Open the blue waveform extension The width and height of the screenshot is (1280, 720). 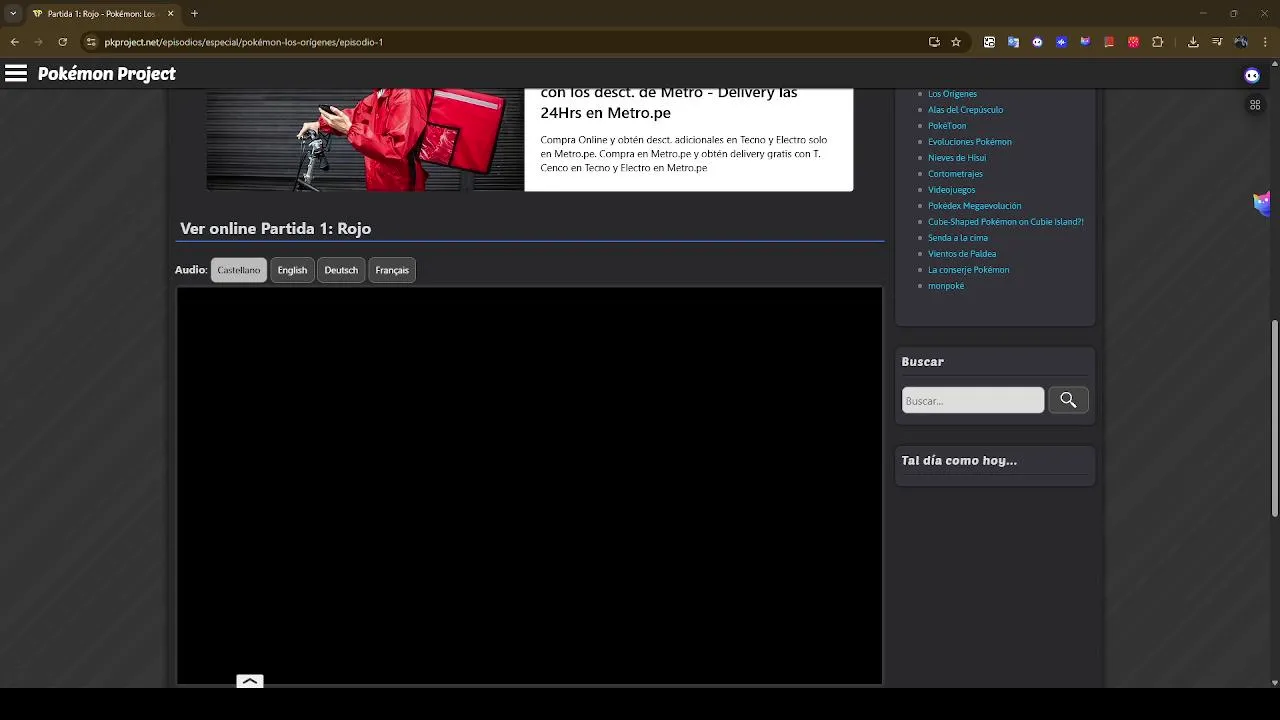click(1061, 42)
